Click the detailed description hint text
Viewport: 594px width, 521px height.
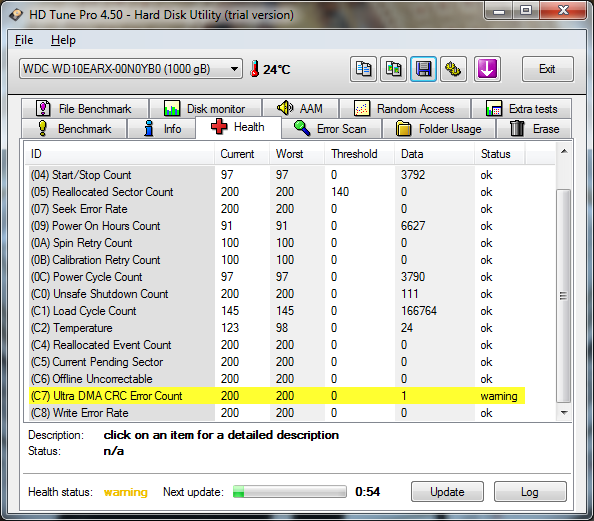(221, 435)
